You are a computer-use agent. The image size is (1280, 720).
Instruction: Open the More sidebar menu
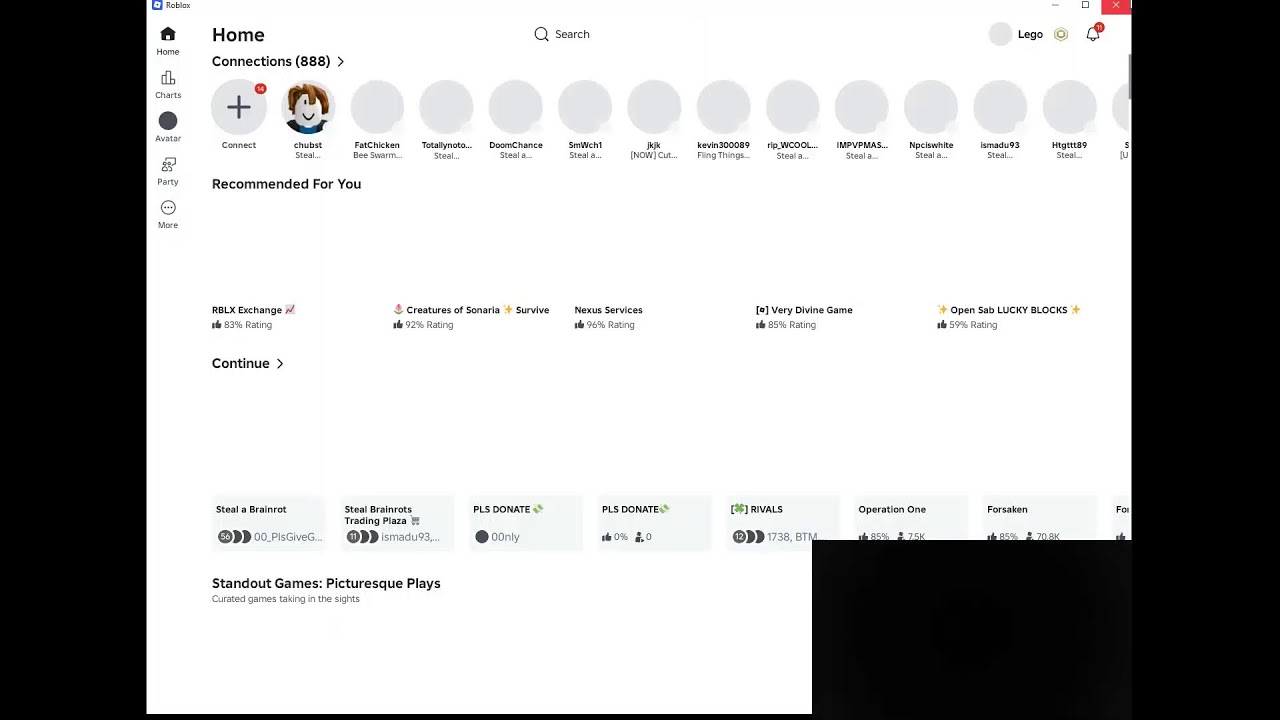click(x=168, y=208)
